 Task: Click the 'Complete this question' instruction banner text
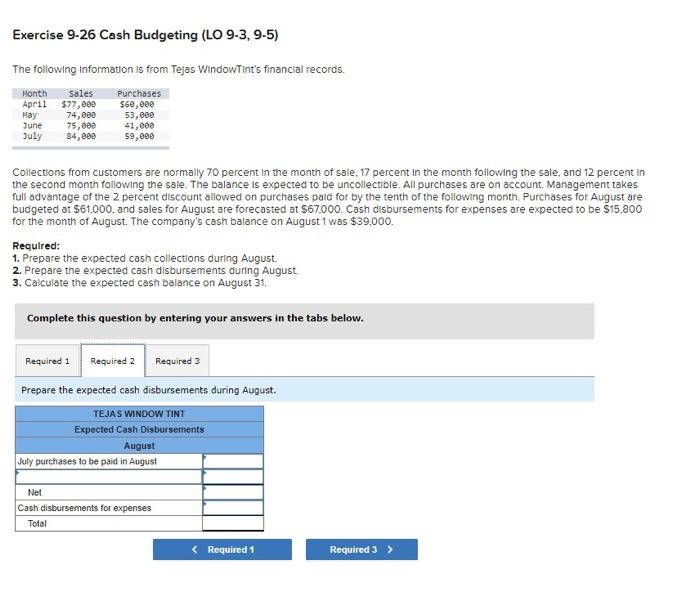(195, 318)
